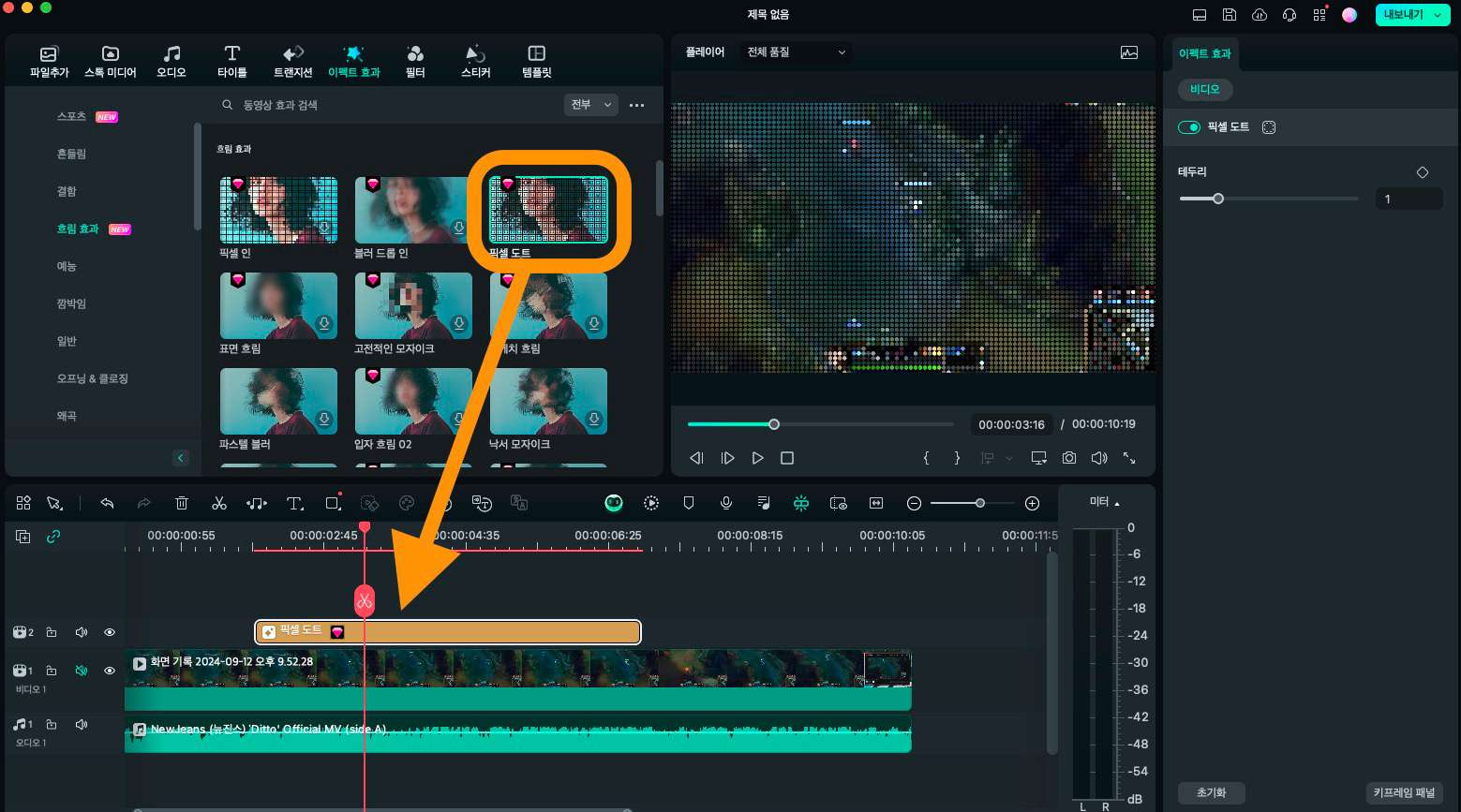Select the 오프닝 & 클로징 category in sidebar
Viewport: 1461px width, 812px height.
click(93, 378)
